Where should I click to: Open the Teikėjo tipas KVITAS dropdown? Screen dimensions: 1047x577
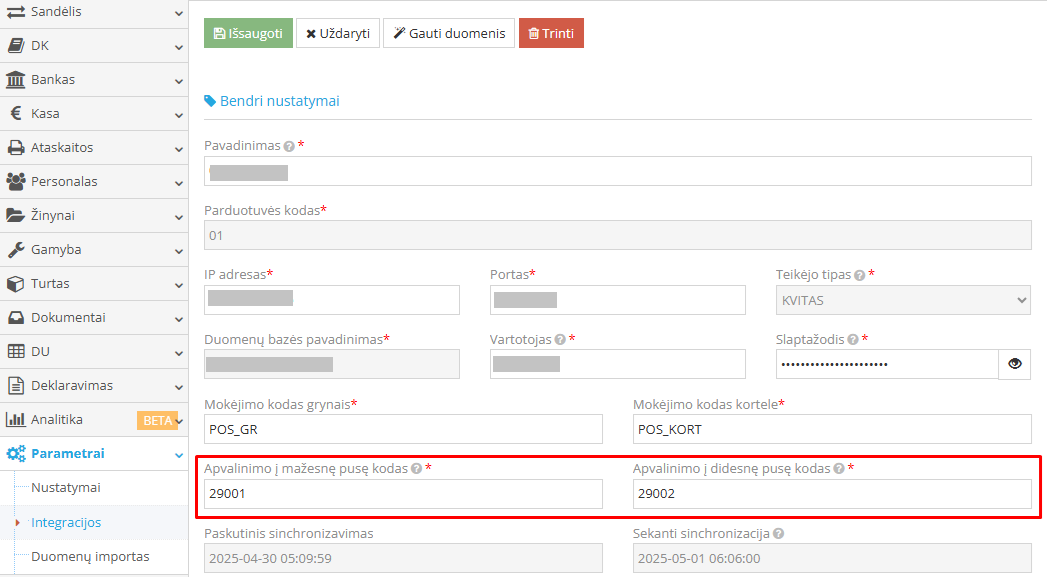[902, 300]
